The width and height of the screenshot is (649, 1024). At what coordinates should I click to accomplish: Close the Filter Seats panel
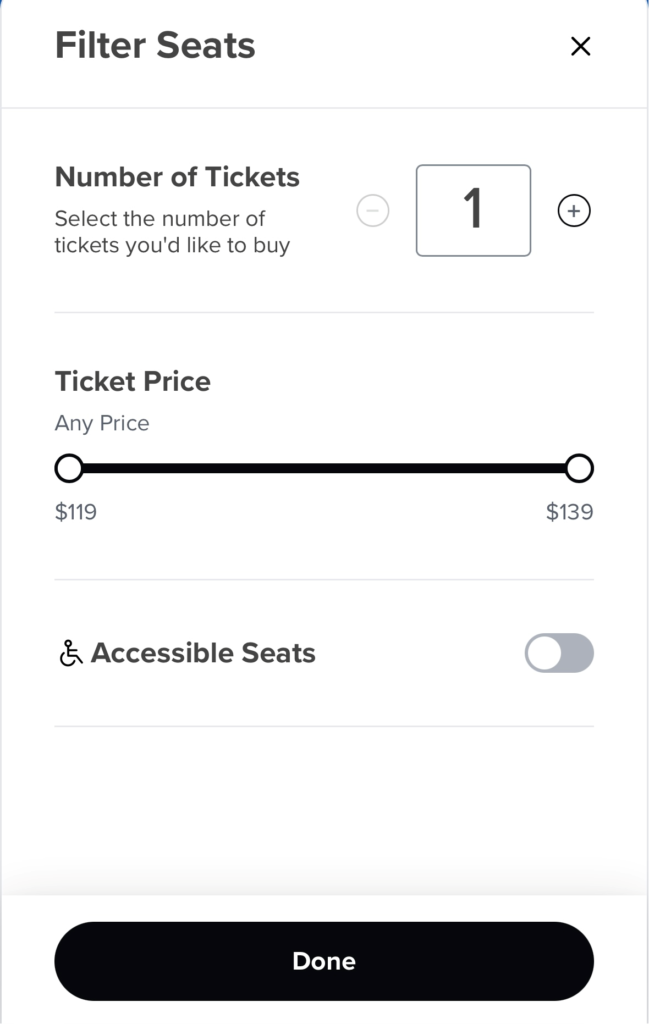point(580,46)
